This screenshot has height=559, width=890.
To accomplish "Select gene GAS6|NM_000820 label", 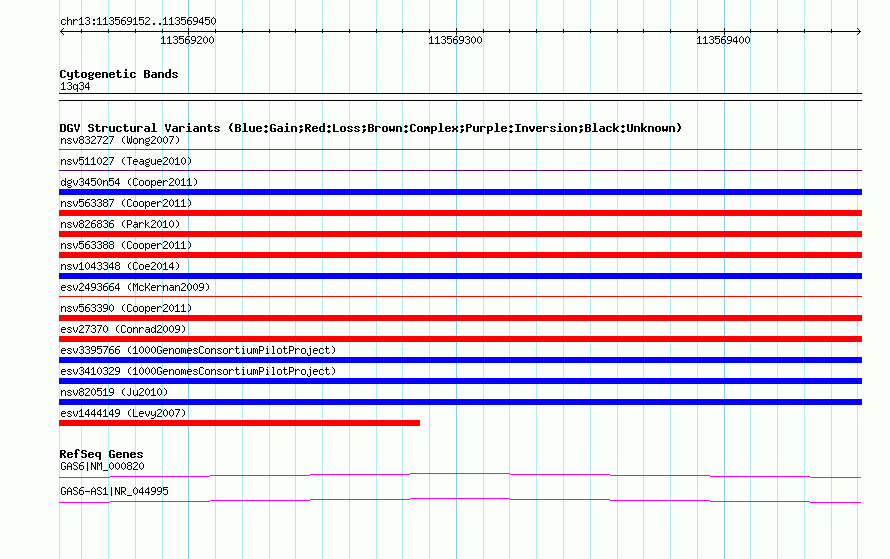I will coord(102,466).
